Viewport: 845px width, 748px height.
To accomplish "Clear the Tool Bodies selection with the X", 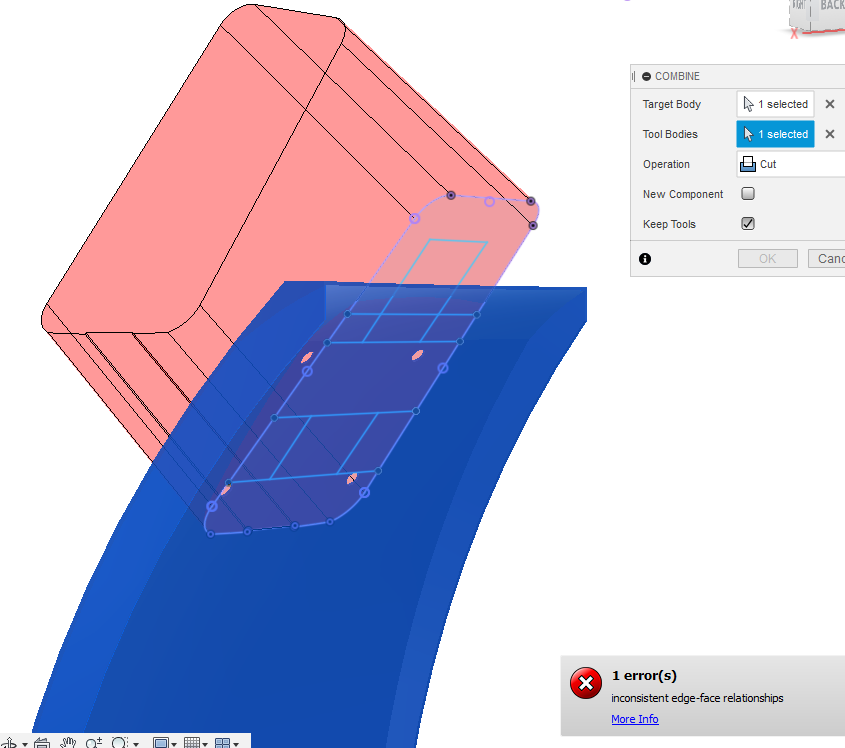I will [x=829, y=134].
